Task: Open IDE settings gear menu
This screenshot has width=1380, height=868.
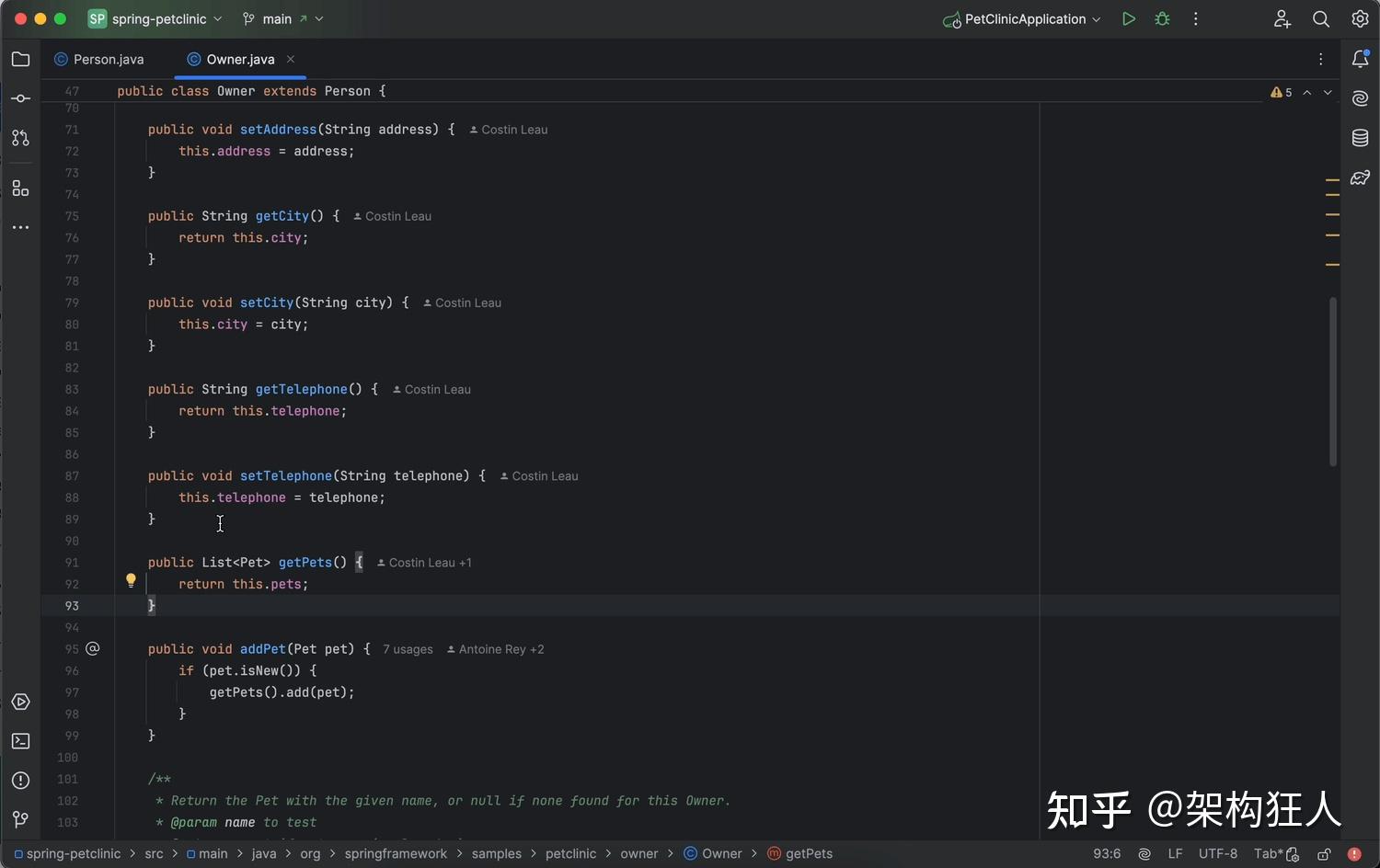Action: (x=1360, y=19)
